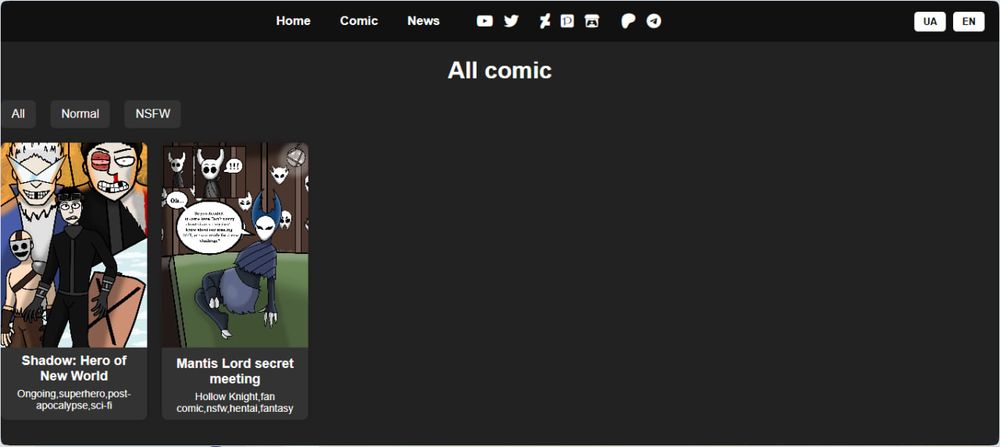
Task: Filter comics by Normal
Action: tap(80, 114)
